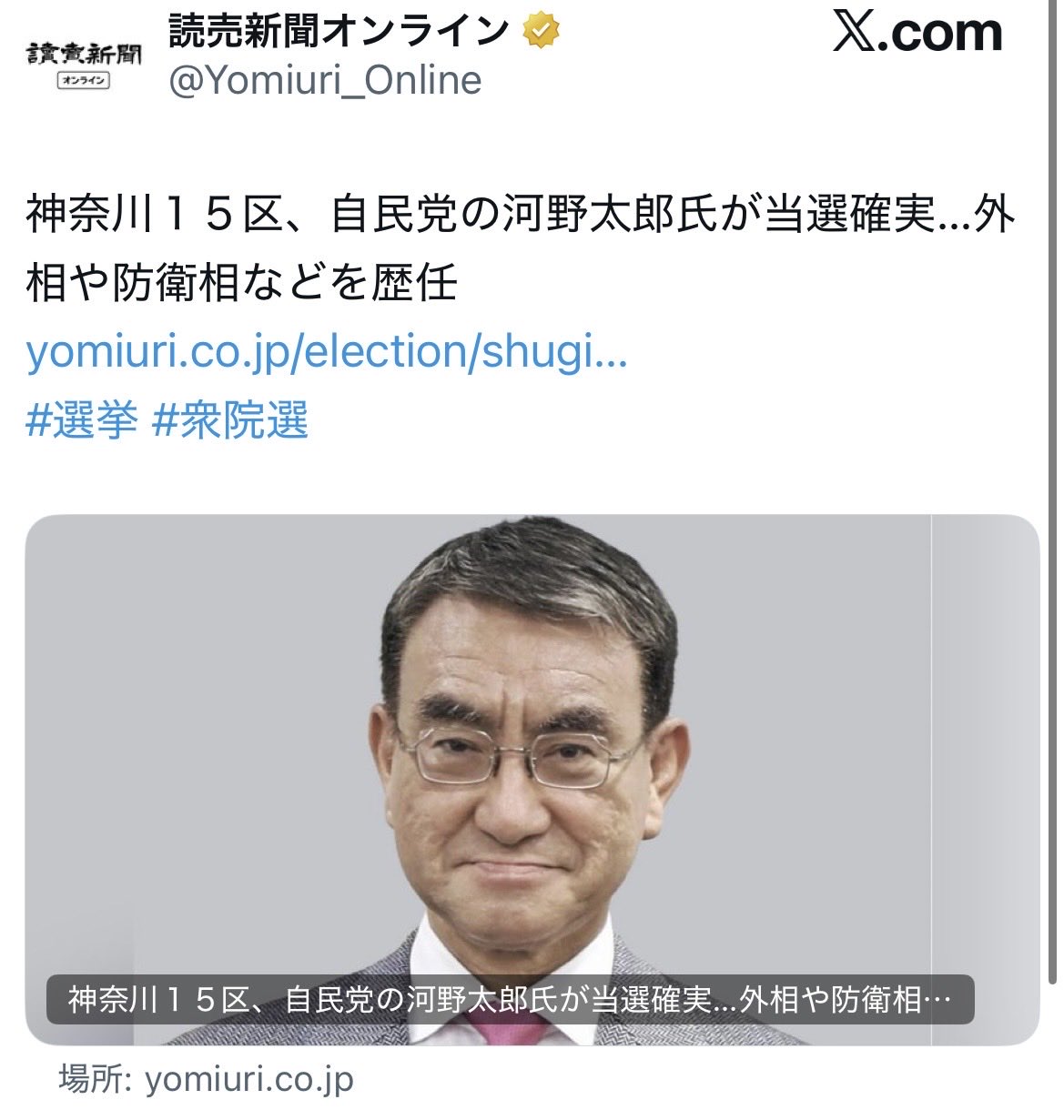This screenshot has height=1120, width=1064.
Task: Click the X logo glyph
Action: pyautogui.click(x=855, y=33)
